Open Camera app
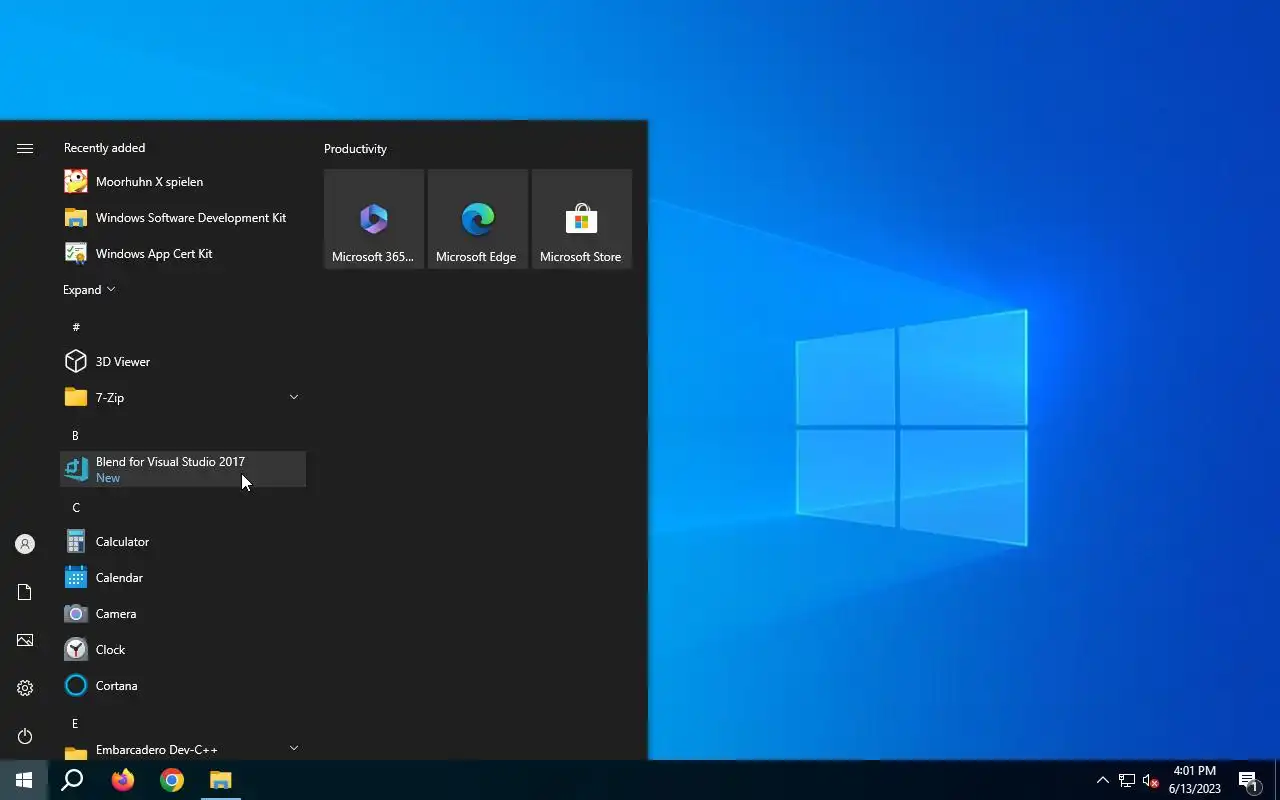This screenshot has height=800, width=1280. 183,614
